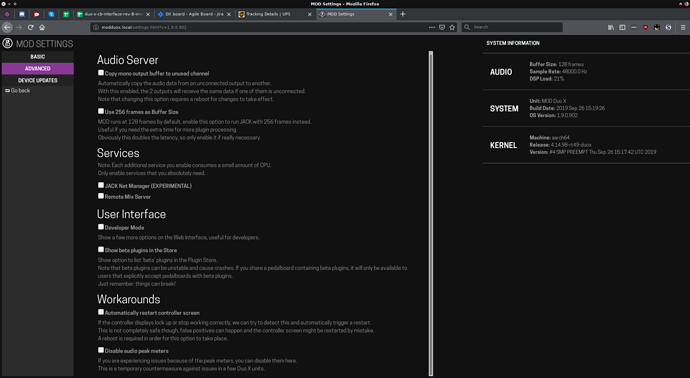Close the duo-x-cb-interface tab
690x378 pixels.
point(148,14)
